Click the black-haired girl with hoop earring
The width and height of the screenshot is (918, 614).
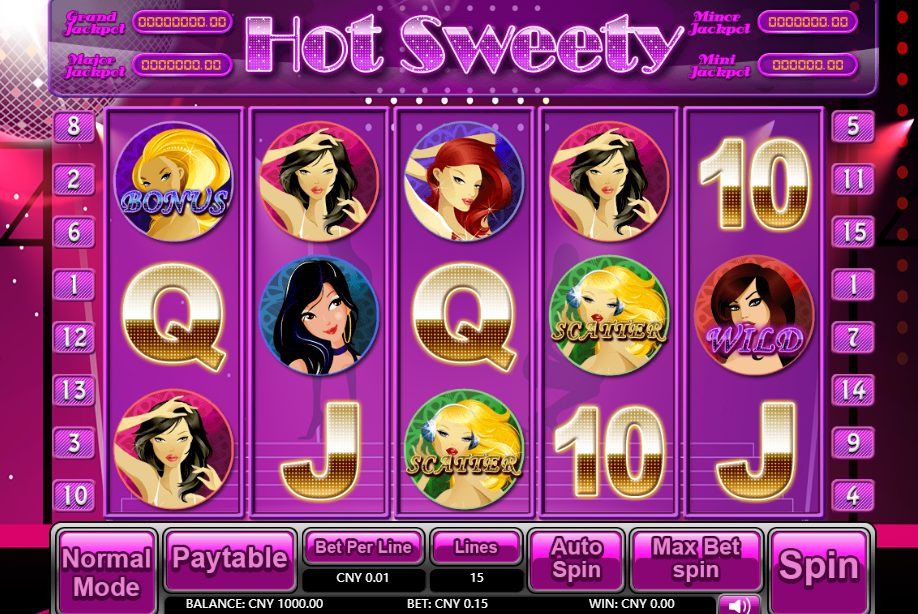click(x=319, y=315)
